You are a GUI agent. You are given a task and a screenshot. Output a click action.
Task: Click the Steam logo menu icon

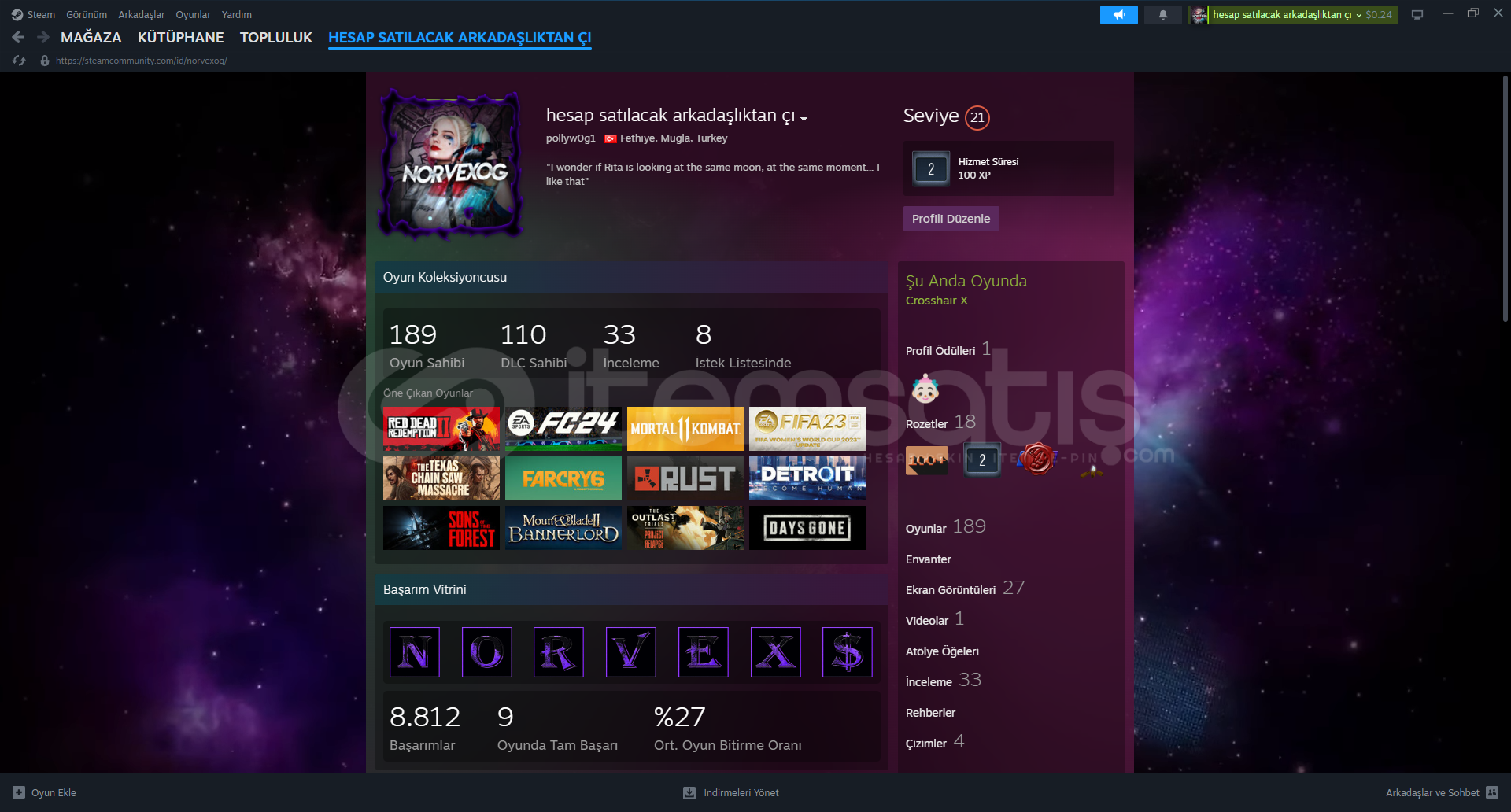coord(17,15)
